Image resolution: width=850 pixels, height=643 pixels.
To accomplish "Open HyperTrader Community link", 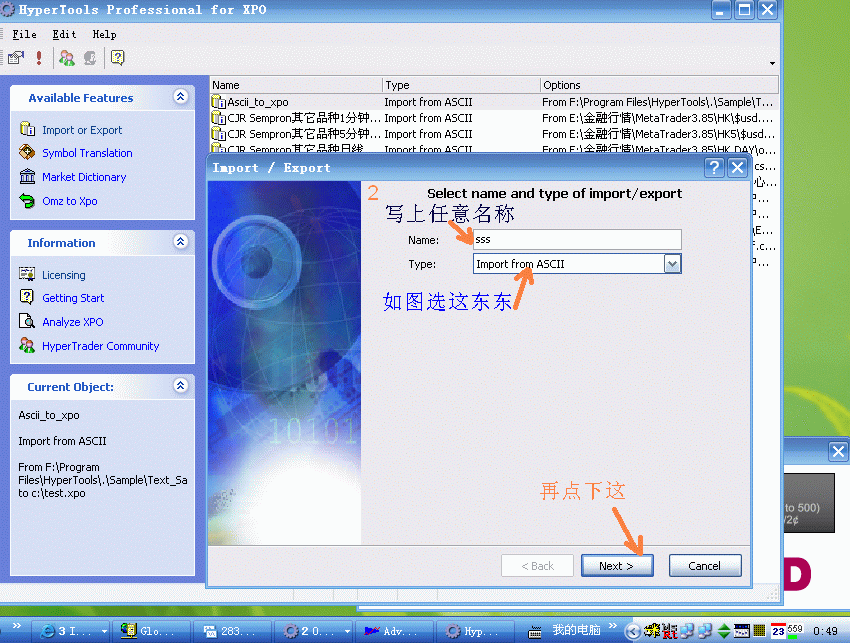I will pos(101,346).
